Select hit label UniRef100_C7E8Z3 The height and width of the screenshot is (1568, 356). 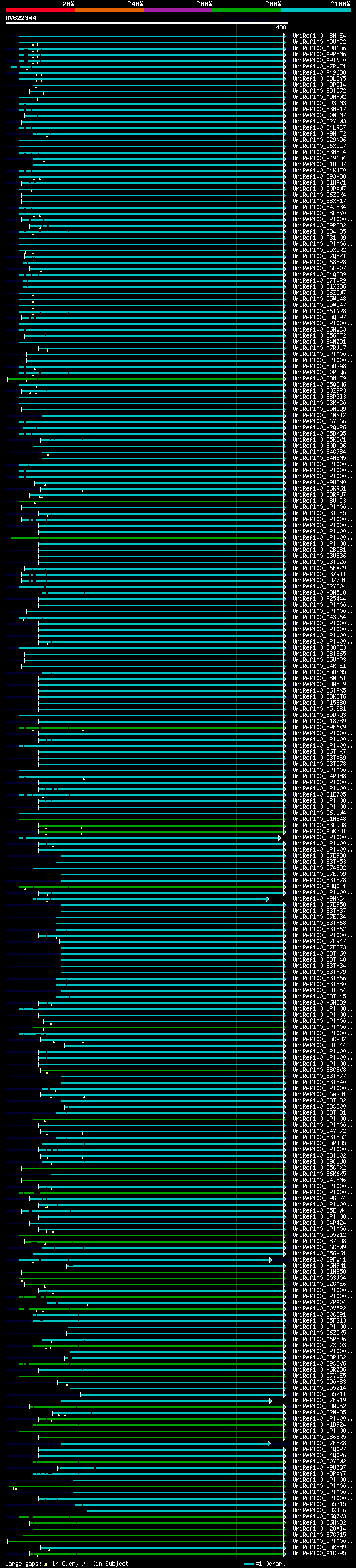[319, 947]
